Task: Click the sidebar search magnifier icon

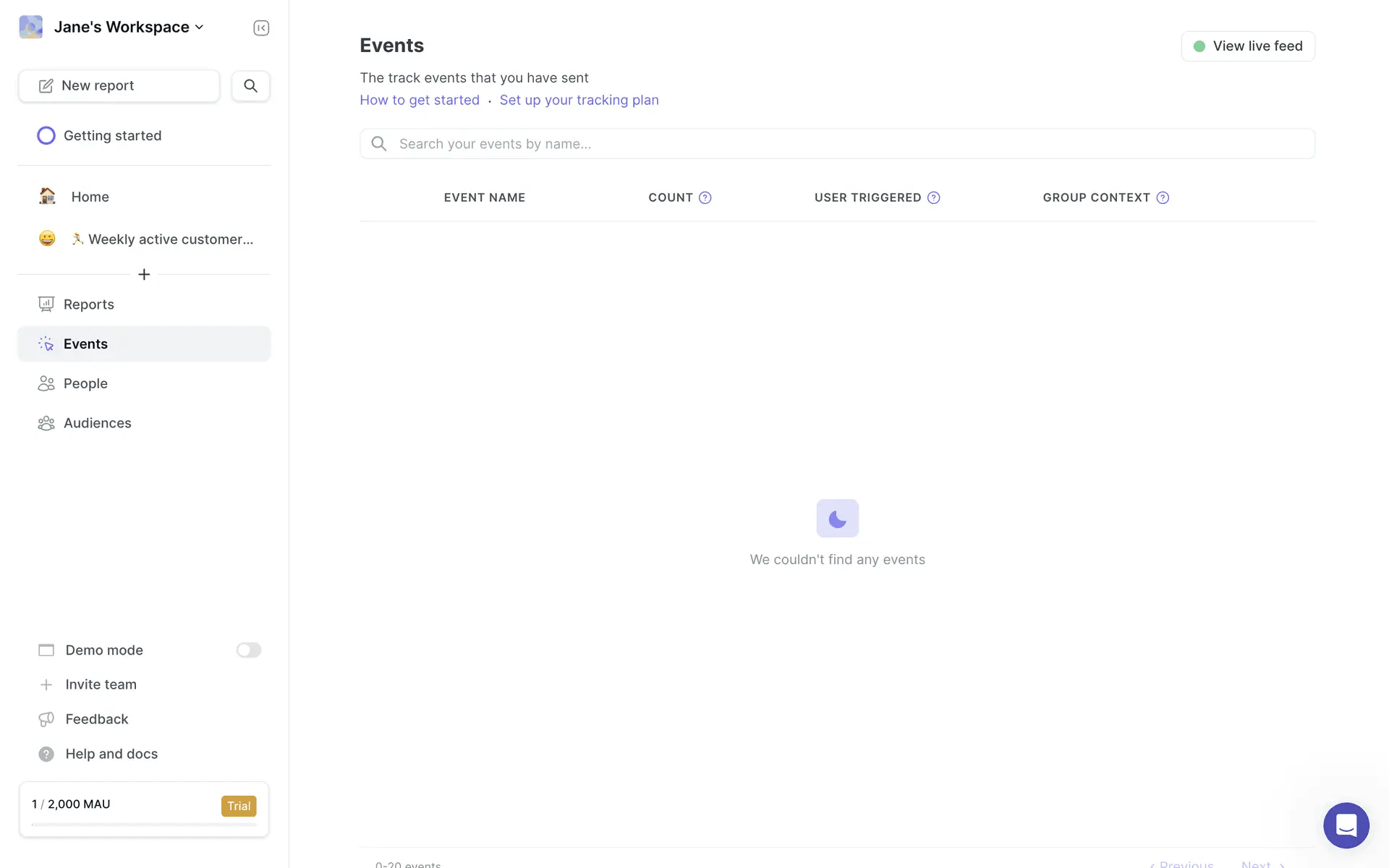Action: point(250,86)
